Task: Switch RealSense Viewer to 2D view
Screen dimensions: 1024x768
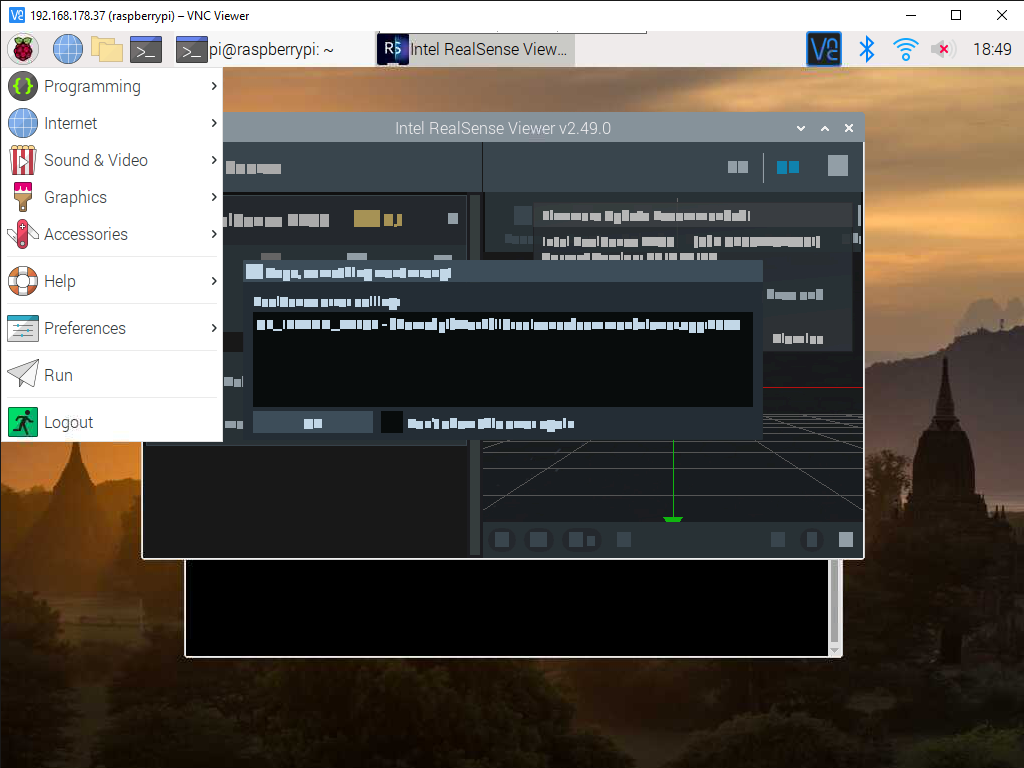Action: [738, 167]
